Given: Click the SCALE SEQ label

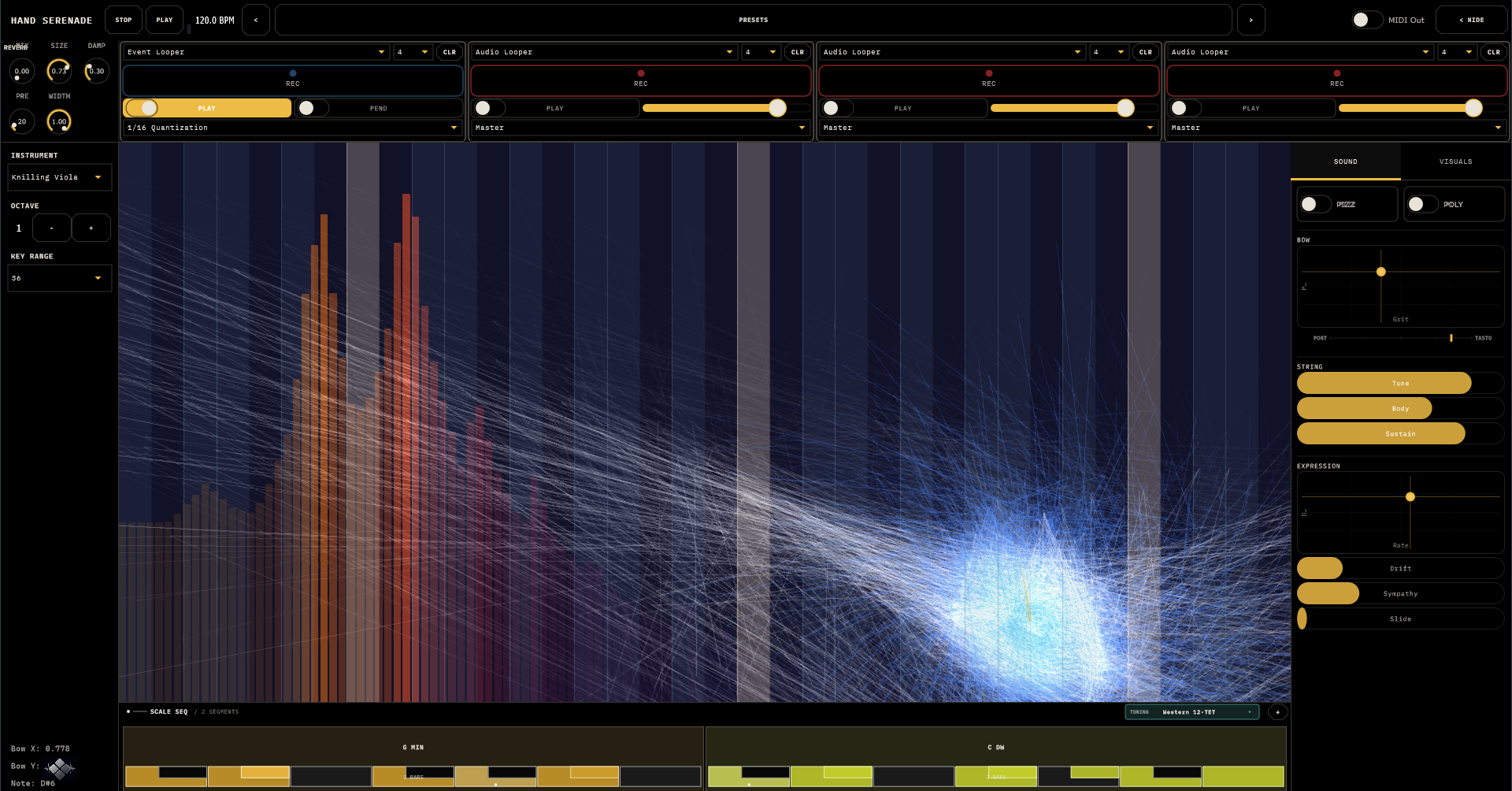Looking at the screenshot, I should (169, 711).
